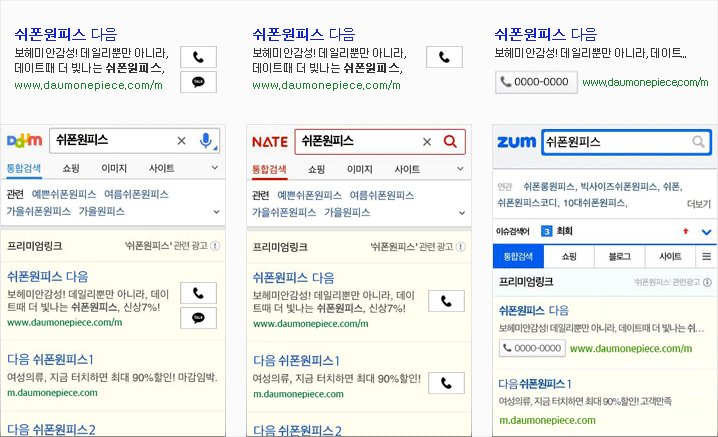Click the red magnifier search icon in Nate
This screenshot has height=437, width=718.
tap(451, 142)
